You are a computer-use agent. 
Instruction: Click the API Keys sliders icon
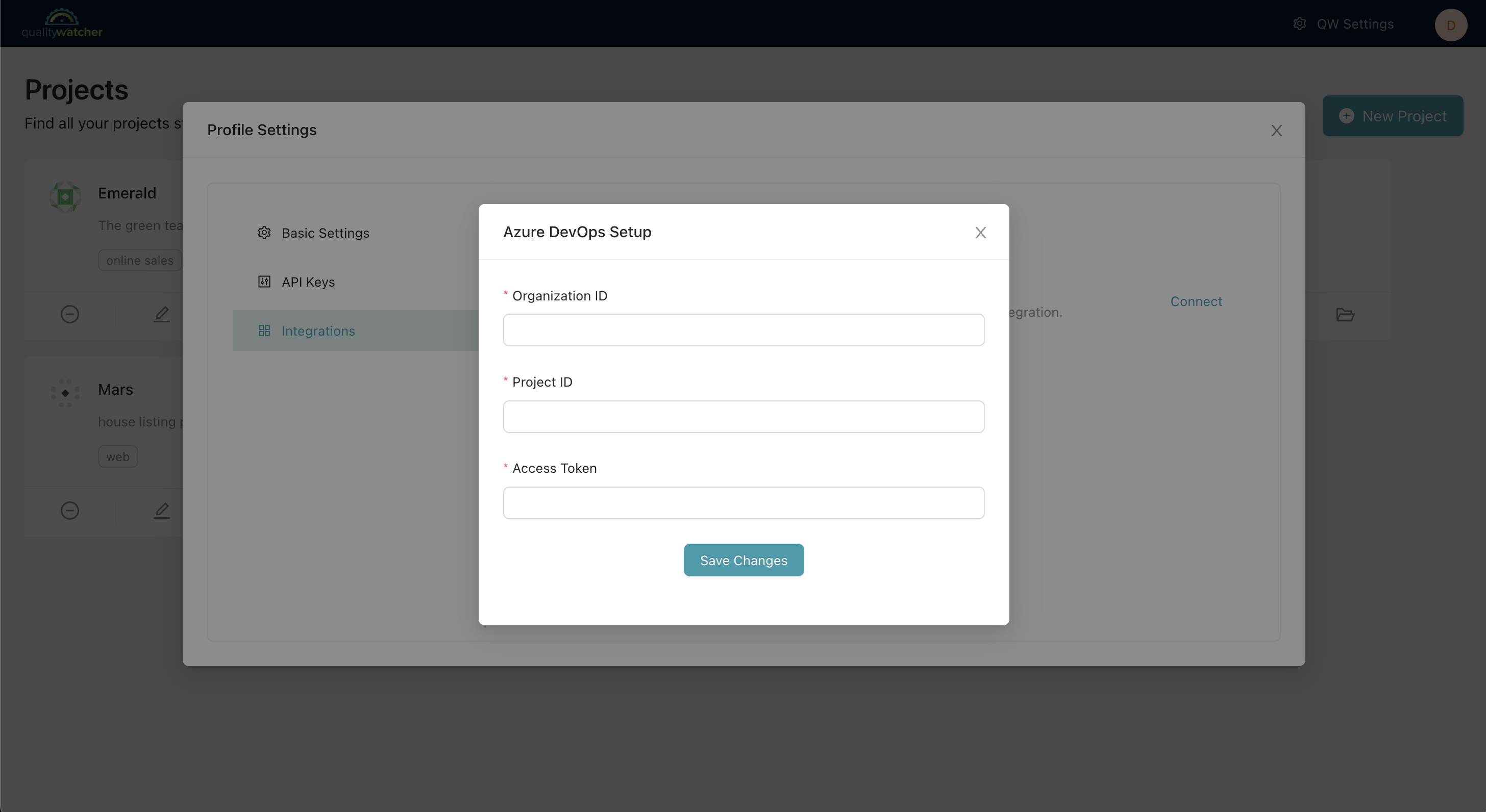click(264, 282)
